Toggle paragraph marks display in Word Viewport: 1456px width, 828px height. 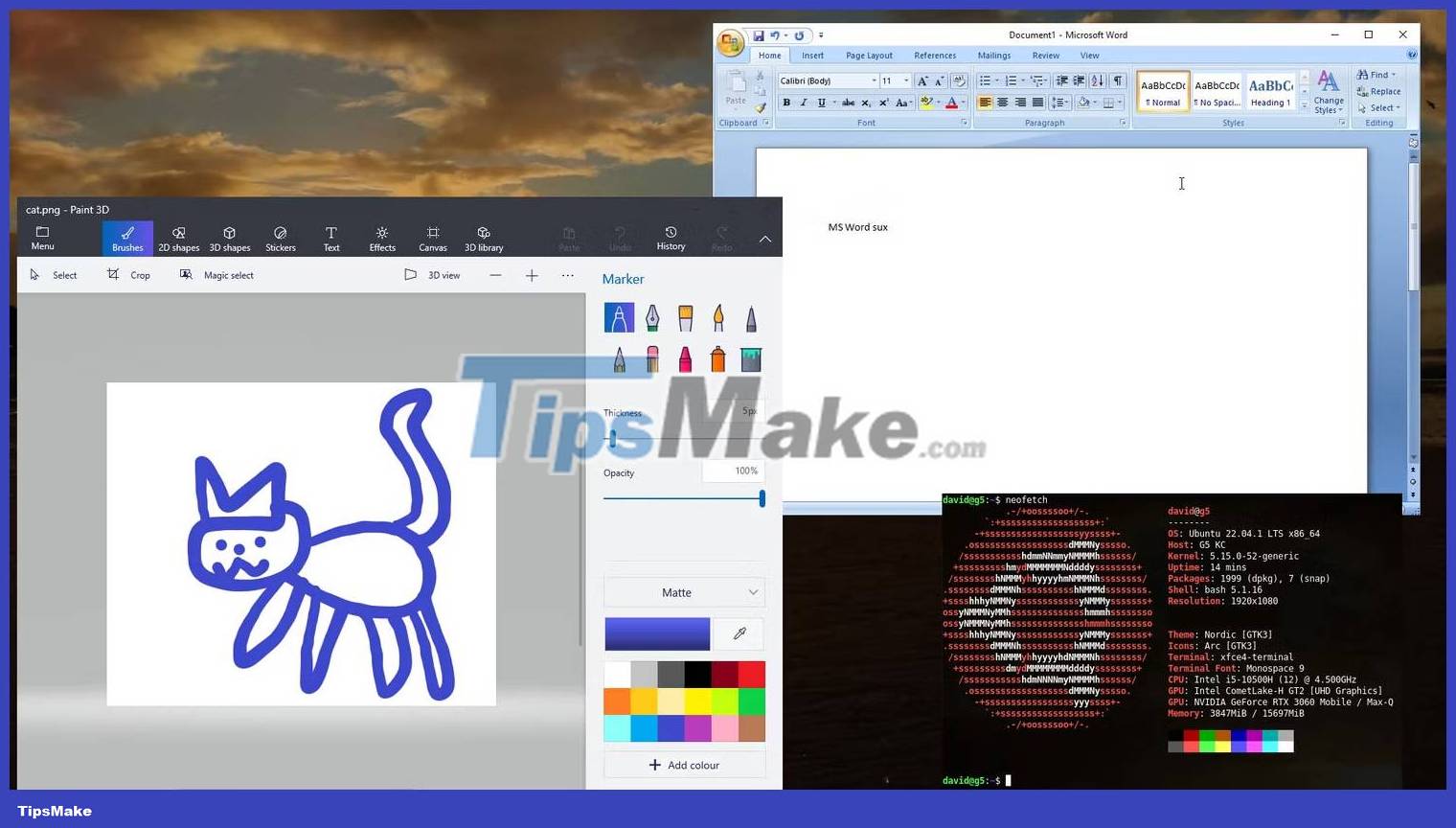pyautogui.click(x=1117, y=80)
